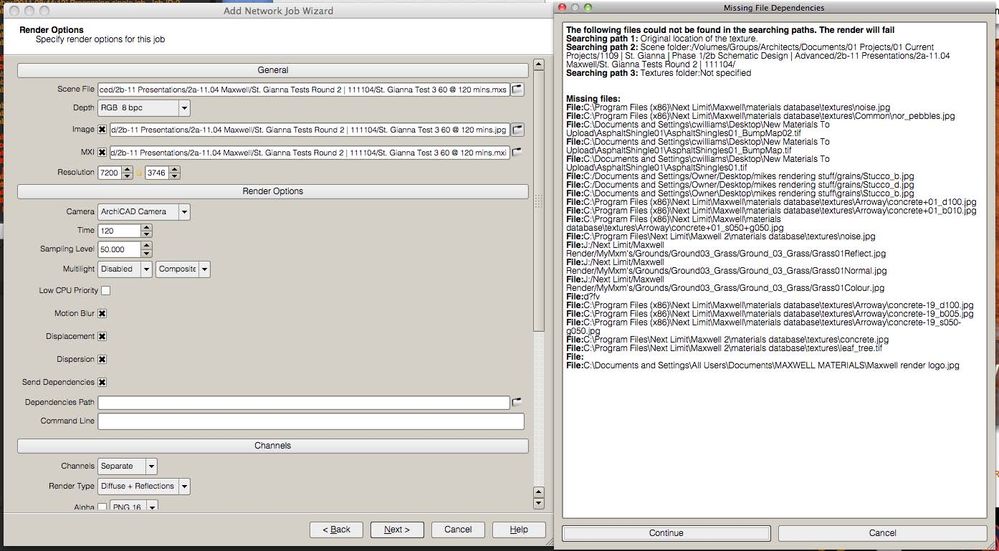Click the Back button in wizard
Viewport: 999px width, 551px height.
pos(336,529)
